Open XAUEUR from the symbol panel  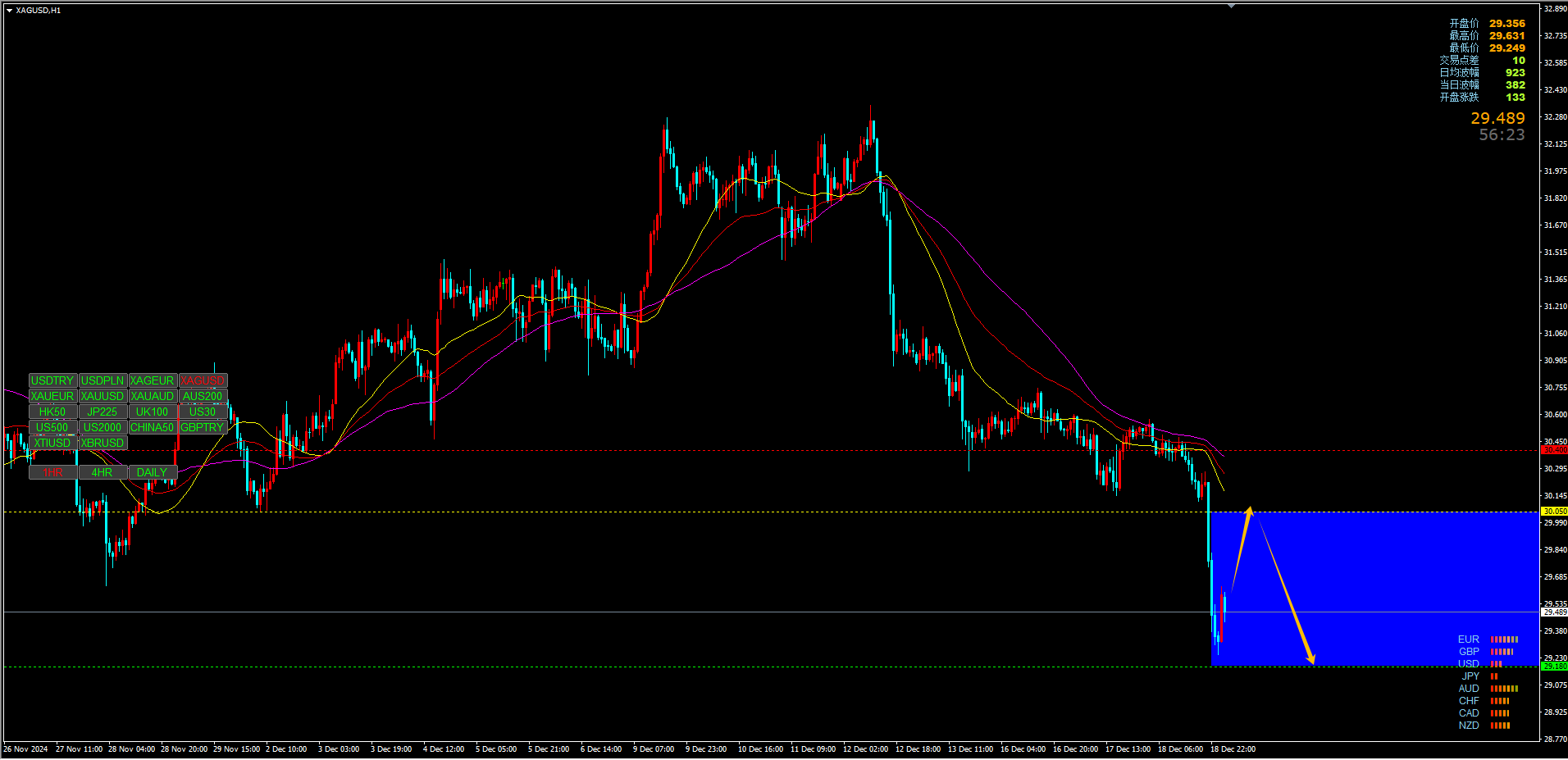tap(52, 396)
